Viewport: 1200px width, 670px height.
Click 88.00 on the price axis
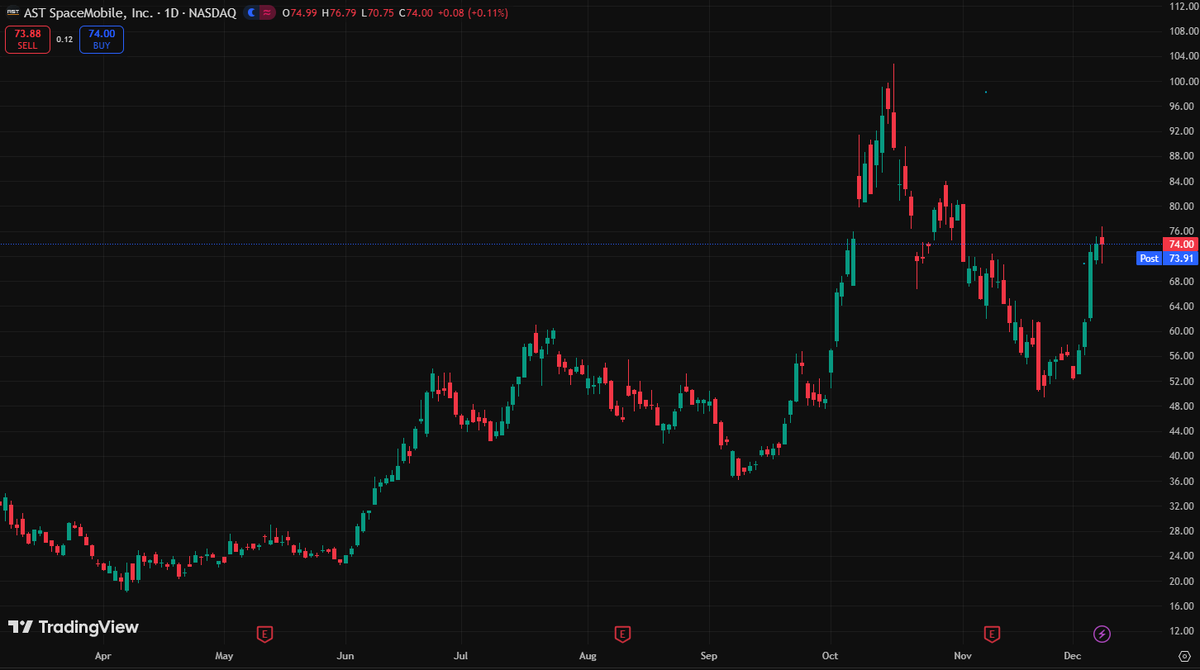(x=1181, y=156)
